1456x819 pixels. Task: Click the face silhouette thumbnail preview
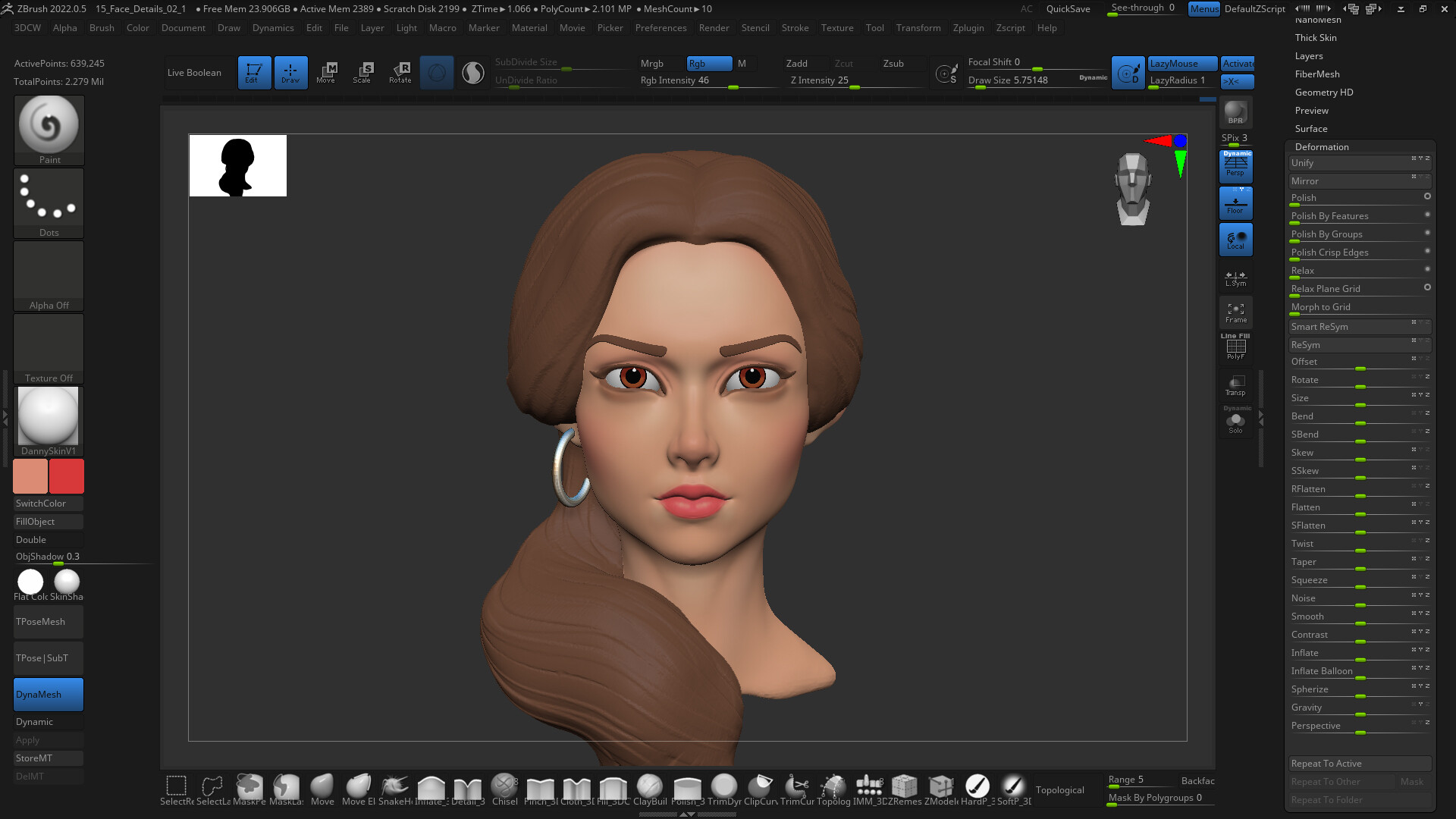[x=238, y=164]
